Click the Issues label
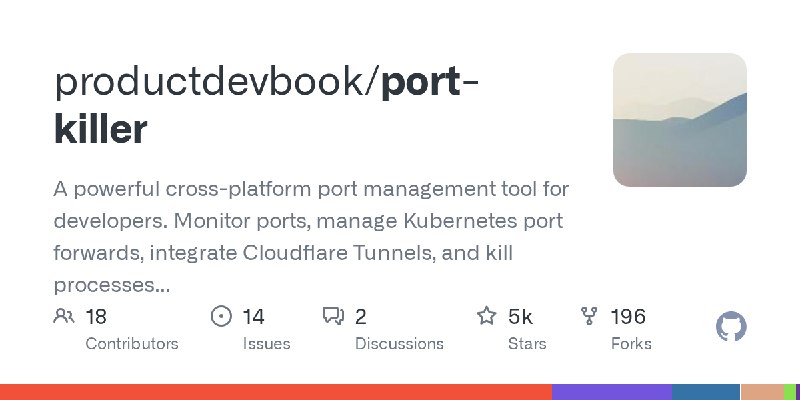The image size is (800, 400). click(266, 344)
